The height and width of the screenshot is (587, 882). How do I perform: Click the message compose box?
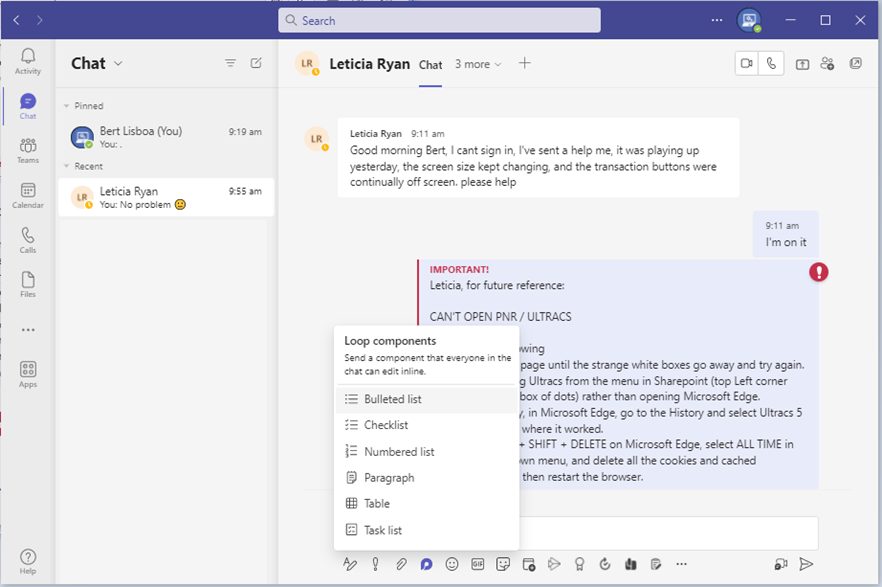pos(668,532)
